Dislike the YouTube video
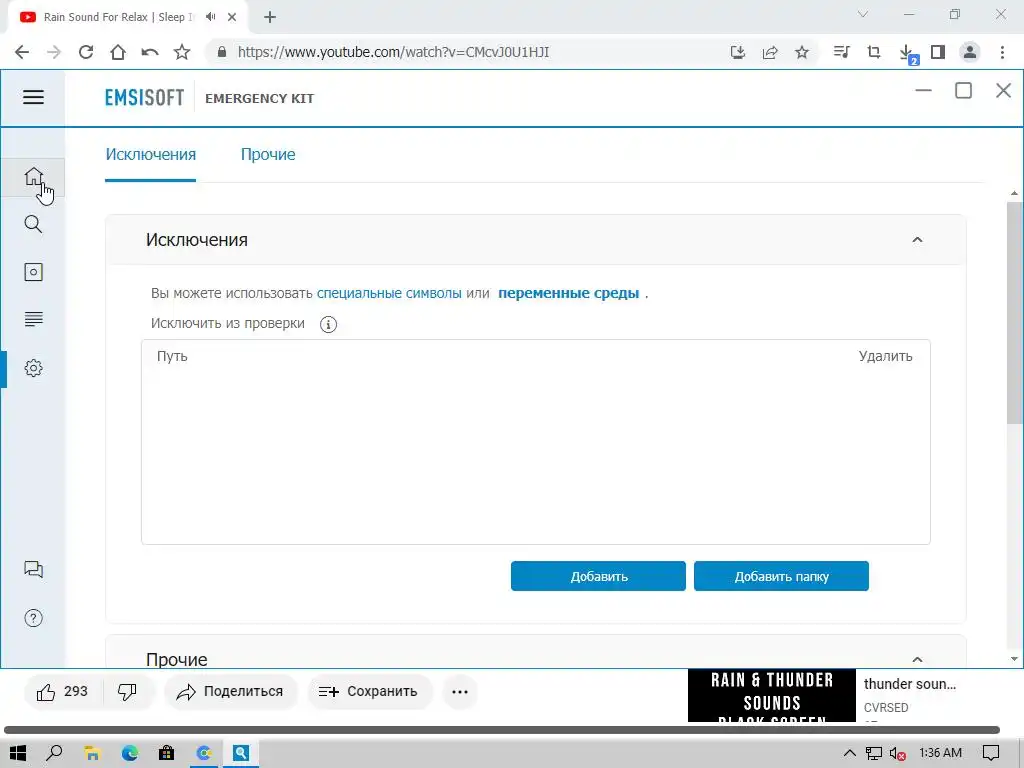1024x768 pixels. [127, 692]
